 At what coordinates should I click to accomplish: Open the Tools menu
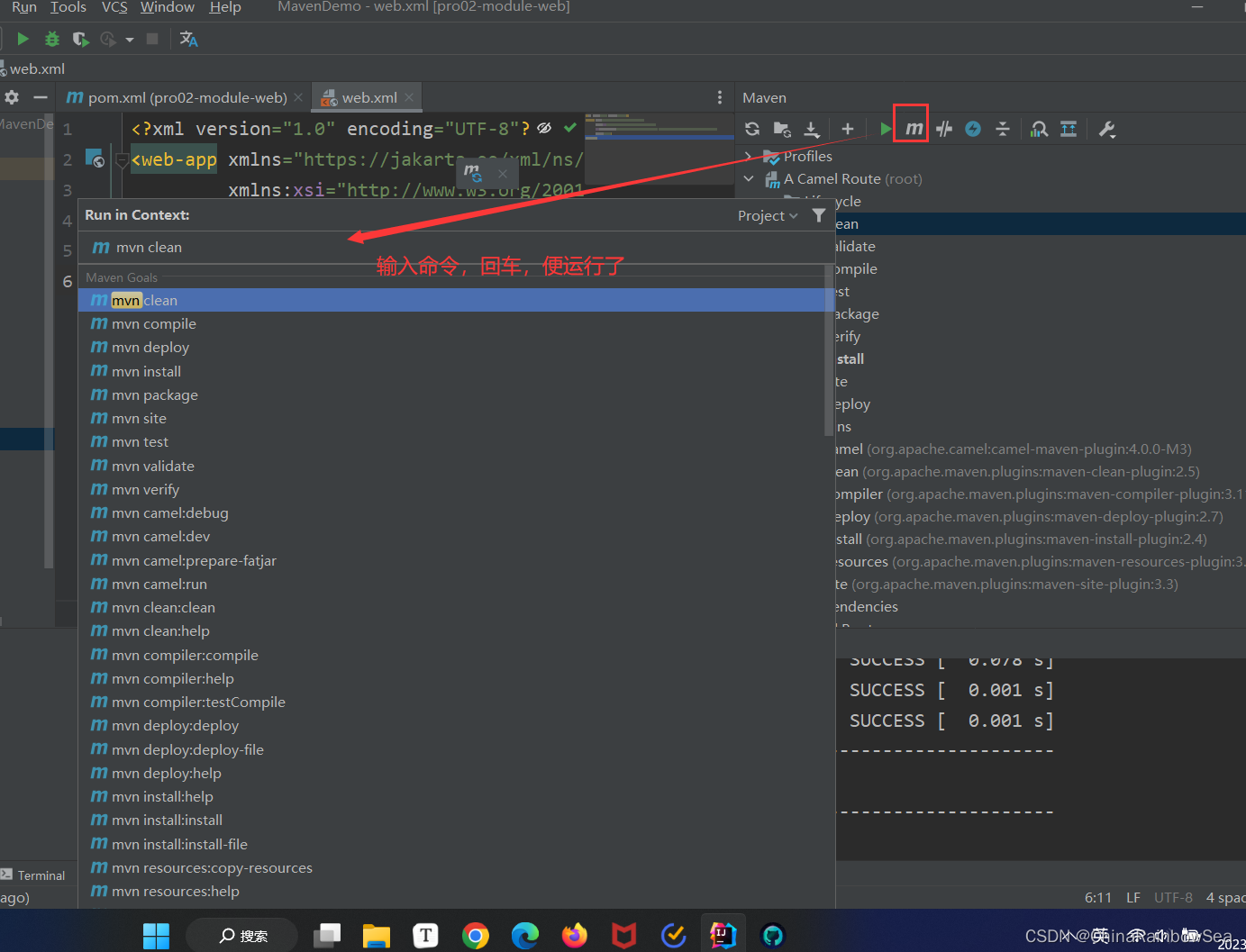click(x=68, y=7)
